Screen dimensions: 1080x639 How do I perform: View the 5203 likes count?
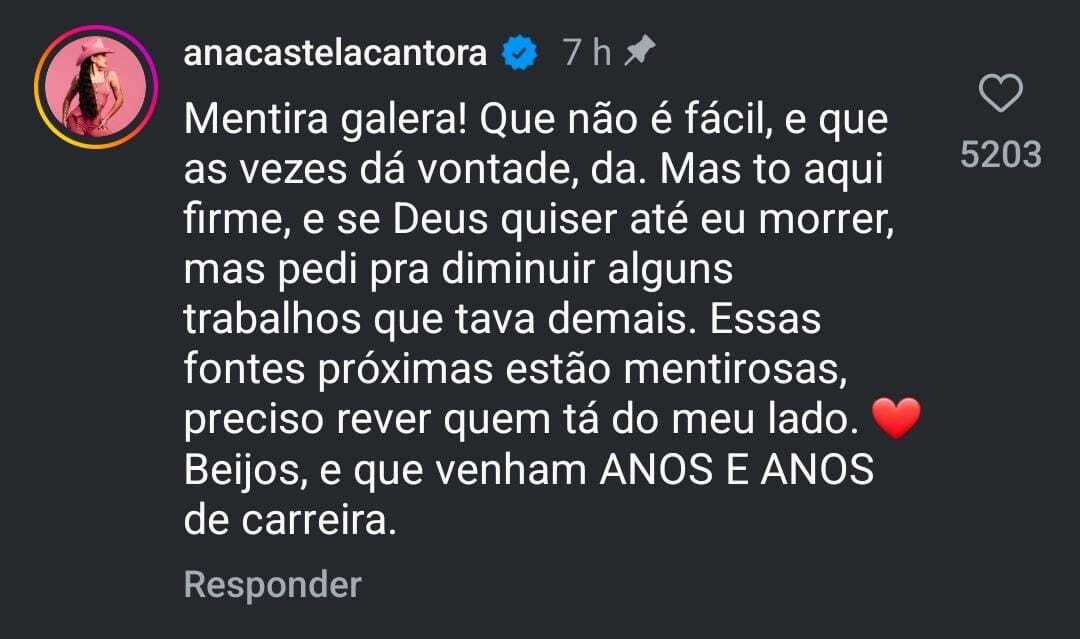click(x=1001, y=154)
